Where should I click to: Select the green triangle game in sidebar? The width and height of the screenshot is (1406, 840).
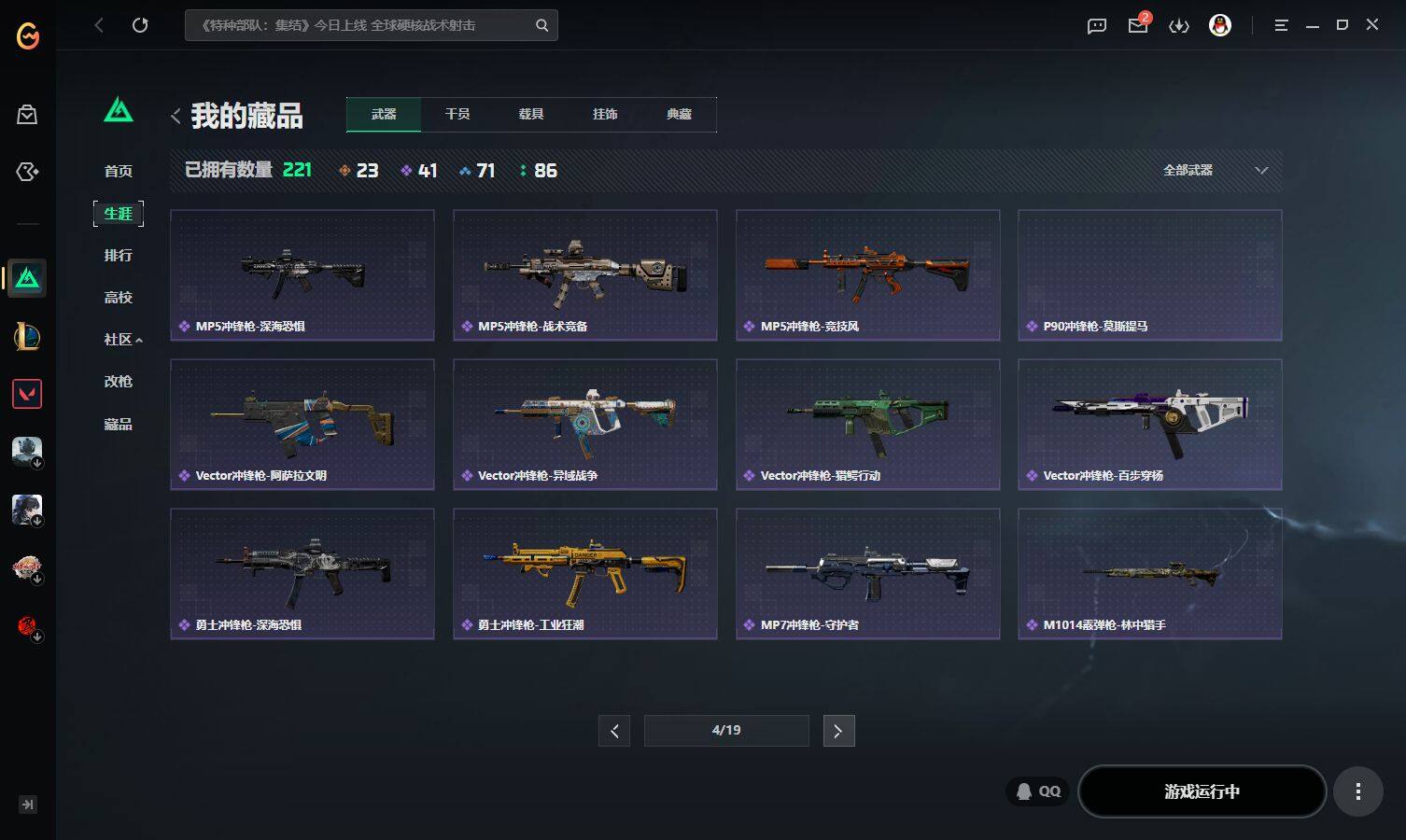[x=27, y=278]
